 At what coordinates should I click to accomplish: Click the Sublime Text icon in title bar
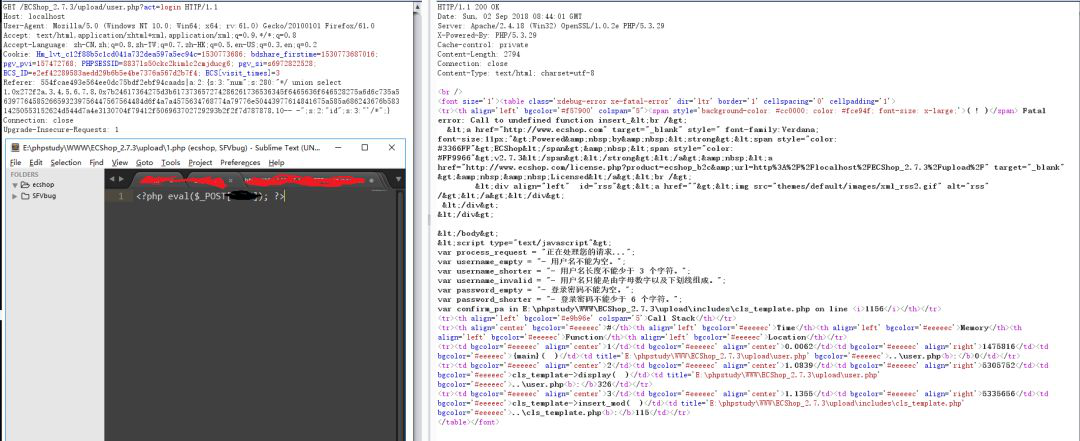[13, 146]
